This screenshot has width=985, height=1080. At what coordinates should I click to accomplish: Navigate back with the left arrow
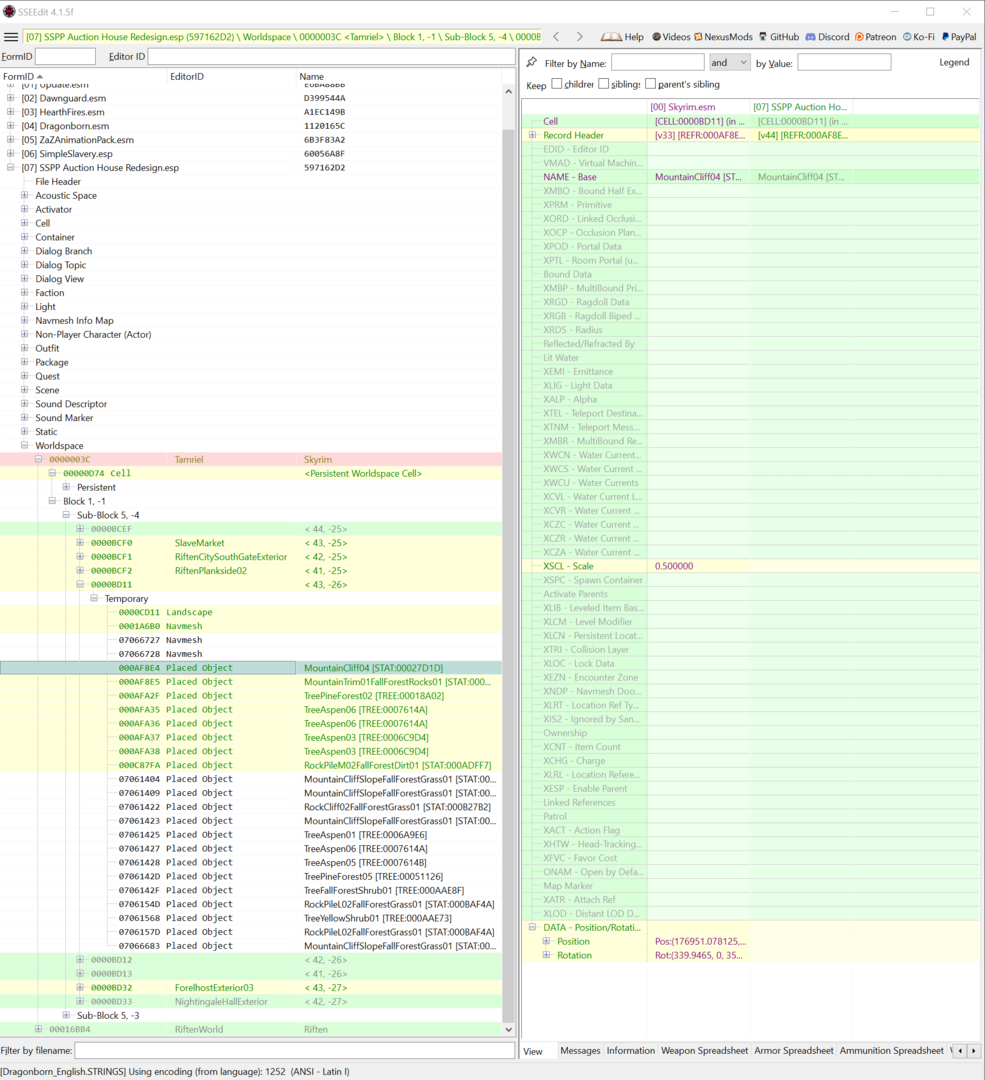pyautogui.click(x=557, y=37)
